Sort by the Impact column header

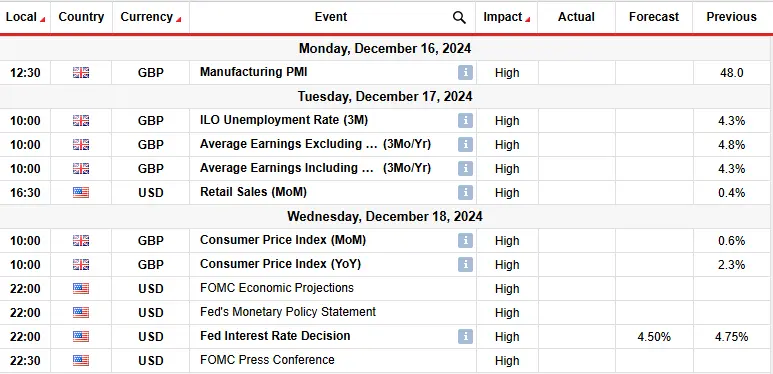click(506, 17)
